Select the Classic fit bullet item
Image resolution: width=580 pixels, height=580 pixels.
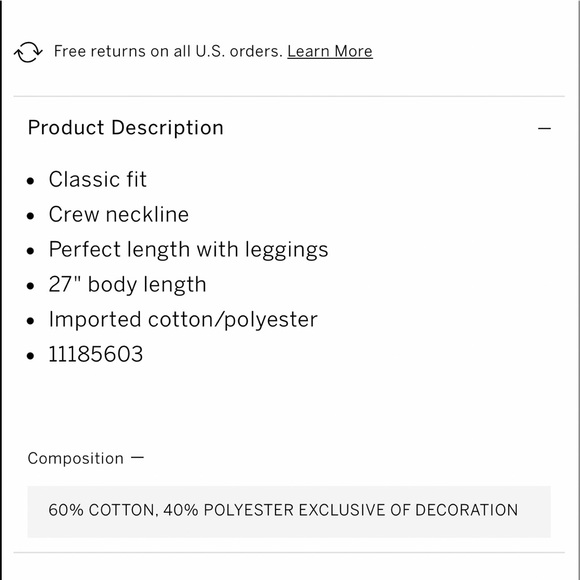pyautogui.click(x=98, y=179)
